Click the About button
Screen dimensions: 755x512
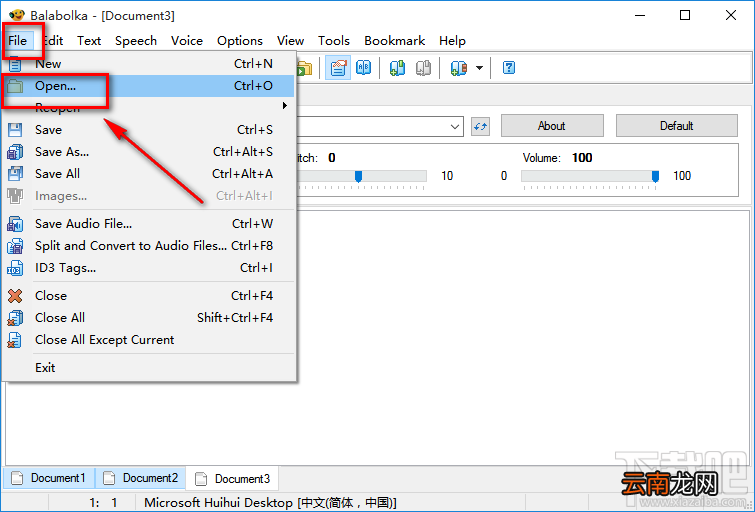[552, 126]
